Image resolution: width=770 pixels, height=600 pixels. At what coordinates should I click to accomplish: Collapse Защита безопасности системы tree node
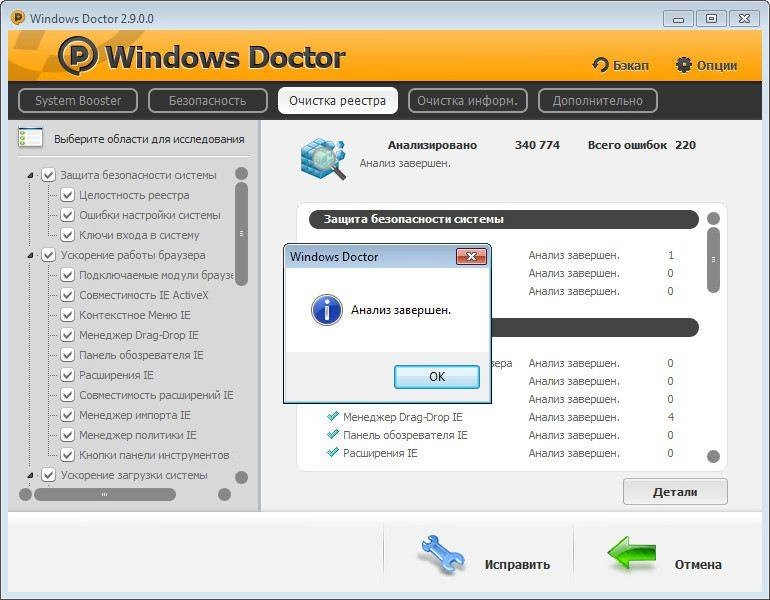[30, 175]
